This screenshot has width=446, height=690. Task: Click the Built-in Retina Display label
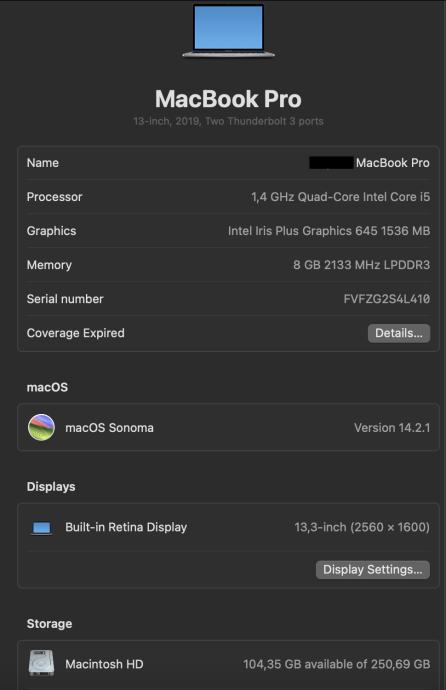point(126,527)
